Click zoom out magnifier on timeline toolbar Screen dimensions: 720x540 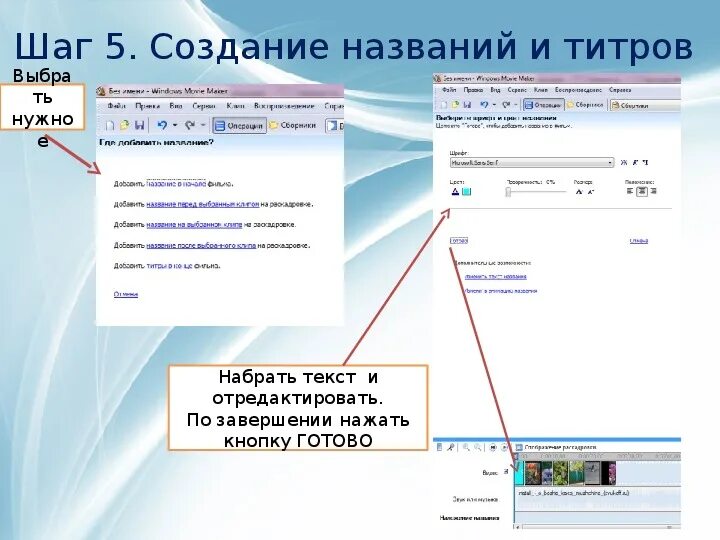[x=478, y=447]
